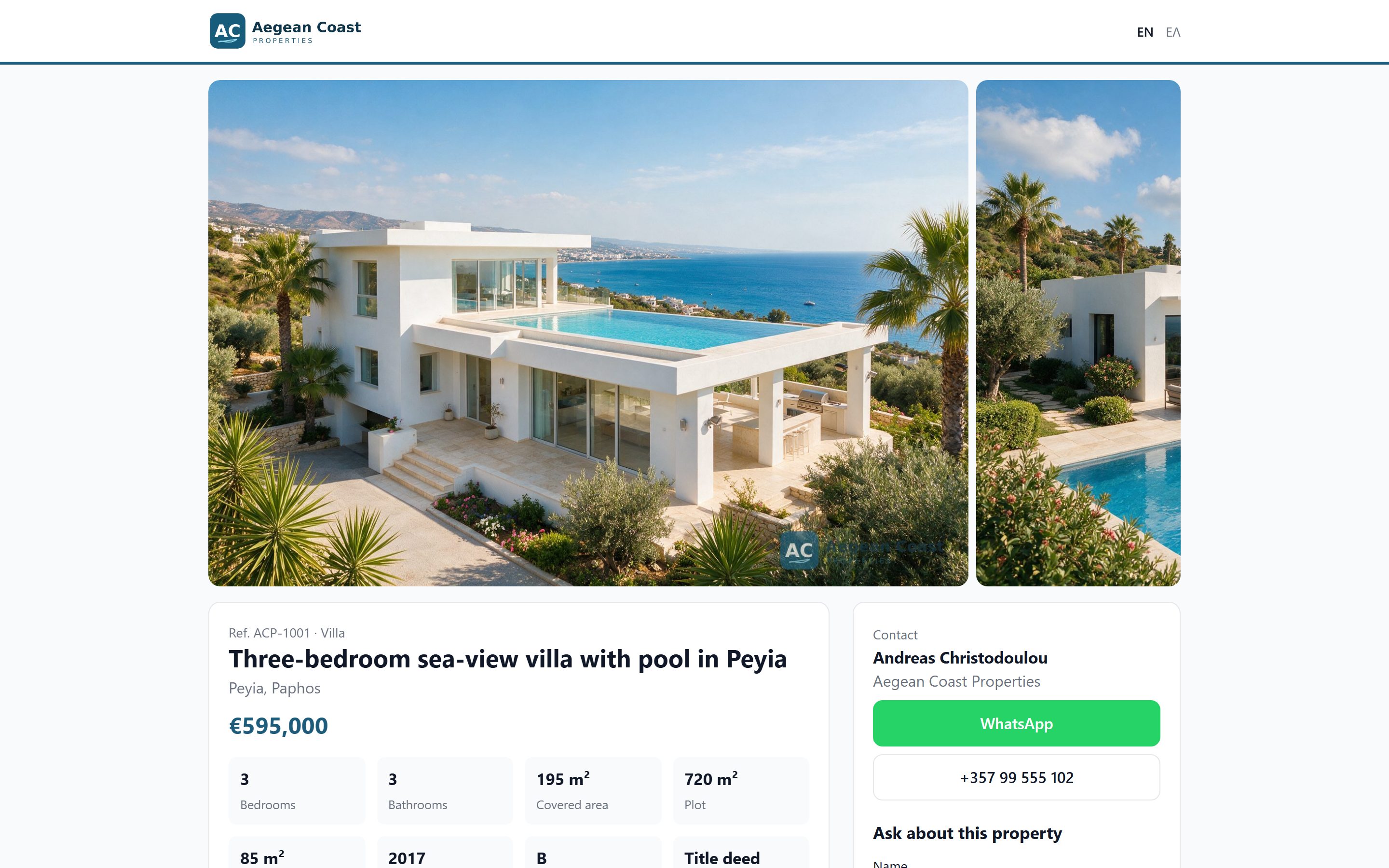
Task: Click the 3 Bedrooms stat tile
Action: 297,790
